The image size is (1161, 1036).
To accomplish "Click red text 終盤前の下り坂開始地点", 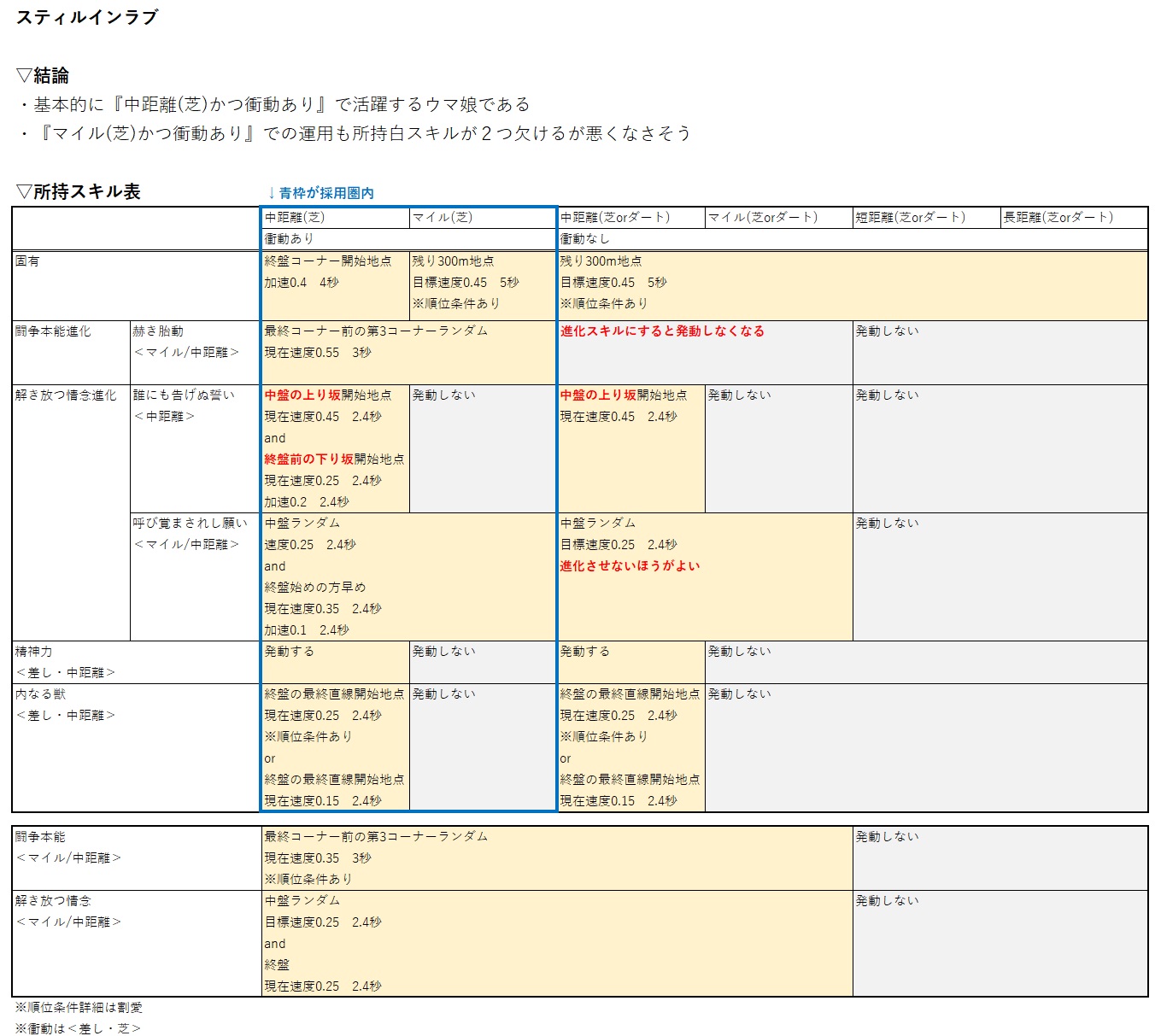I will coord(334,459).
